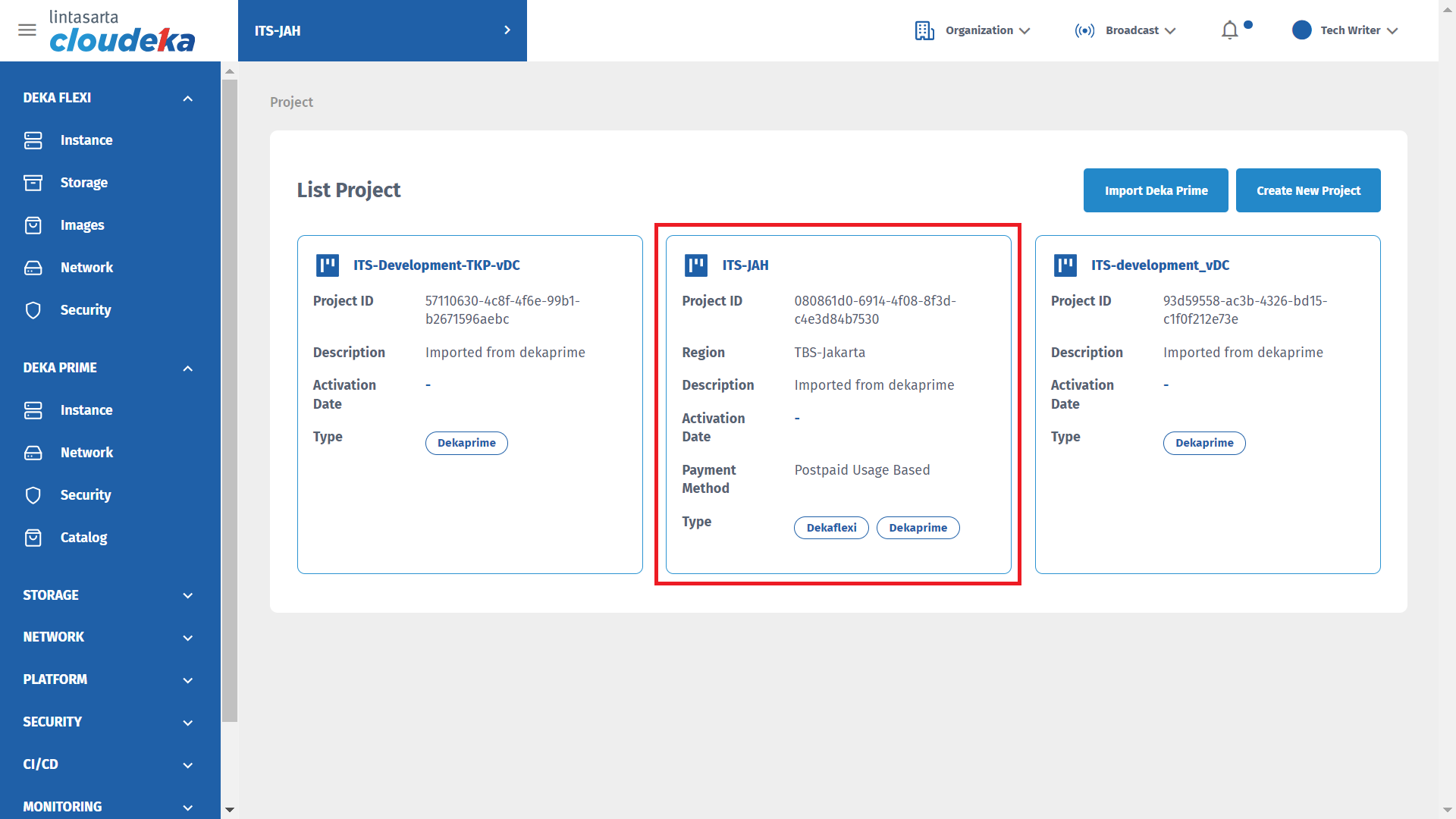Image resolution: width=1456 pixels, height=819 pixels.
Task: Open ITS-Development-TKP-vDC project link
Action: 436,265
